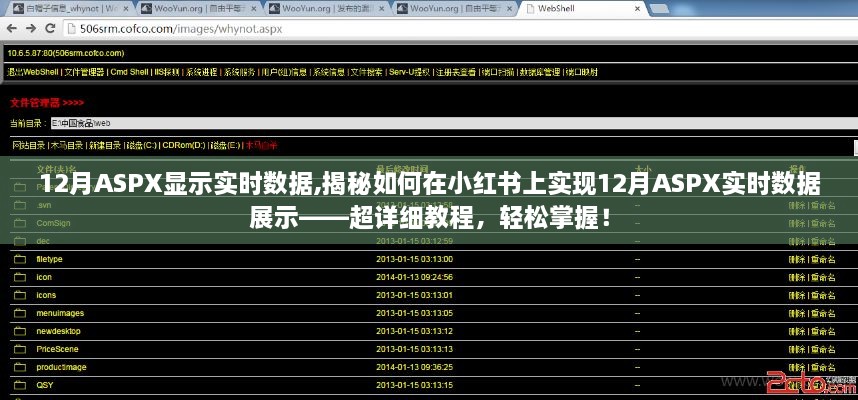This screenshot has height=400, width=858.
Task: Click the URL address bar
Action: [x=460, y=29]
